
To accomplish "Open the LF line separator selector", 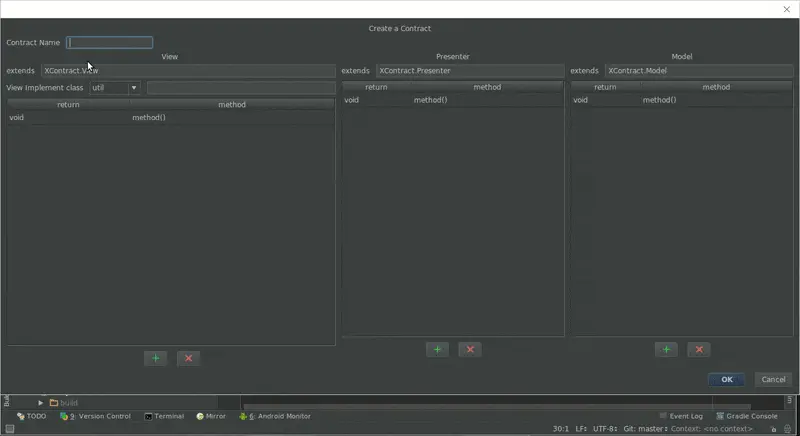I will pos(581,429).
